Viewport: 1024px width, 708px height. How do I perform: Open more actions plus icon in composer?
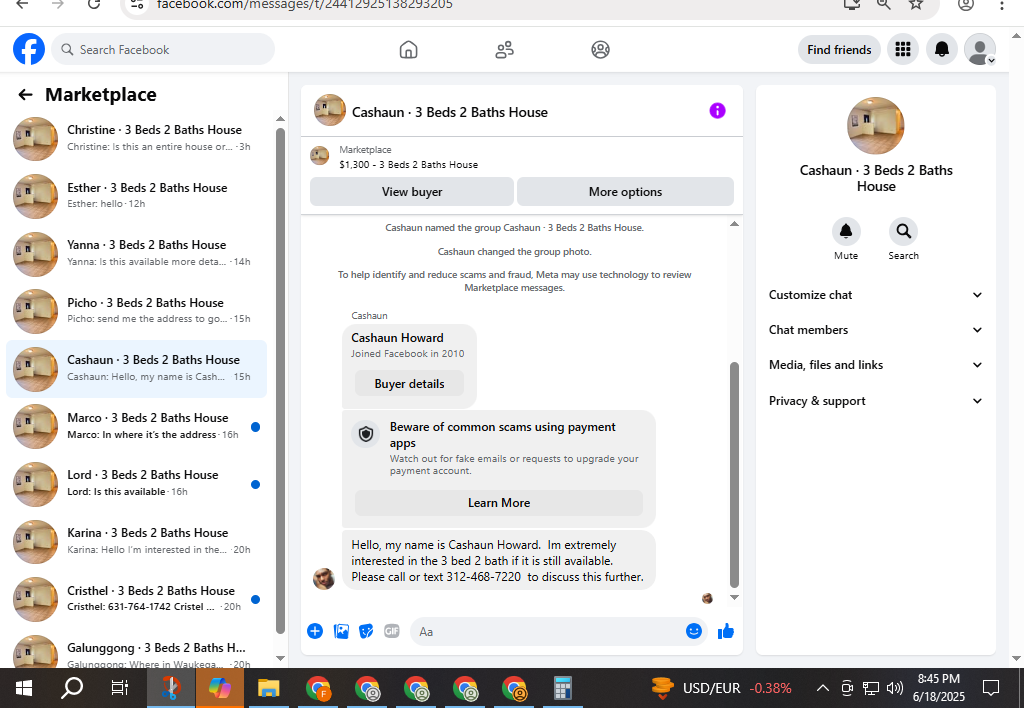click(x=315, y=631)
